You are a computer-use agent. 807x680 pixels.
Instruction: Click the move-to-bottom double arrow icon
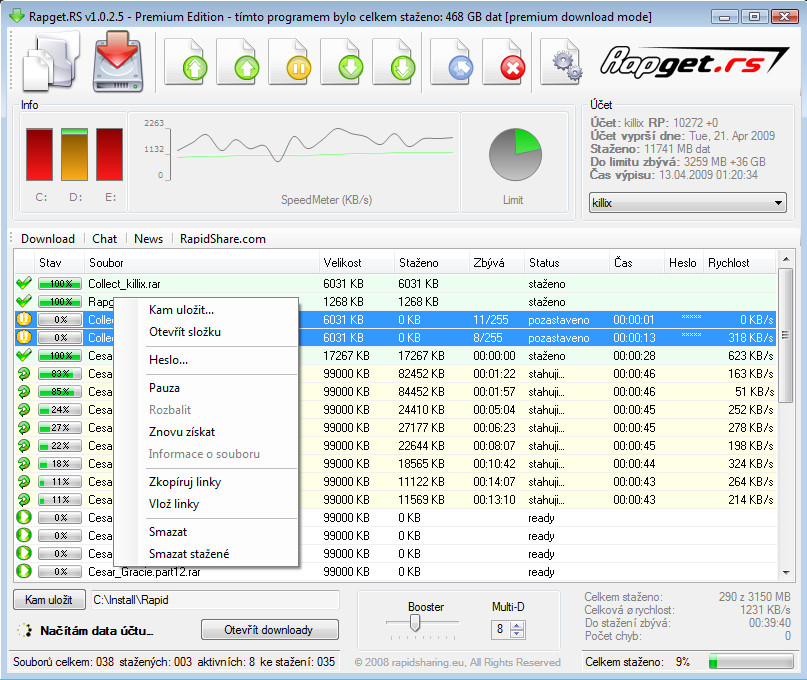tap(395, 61)
